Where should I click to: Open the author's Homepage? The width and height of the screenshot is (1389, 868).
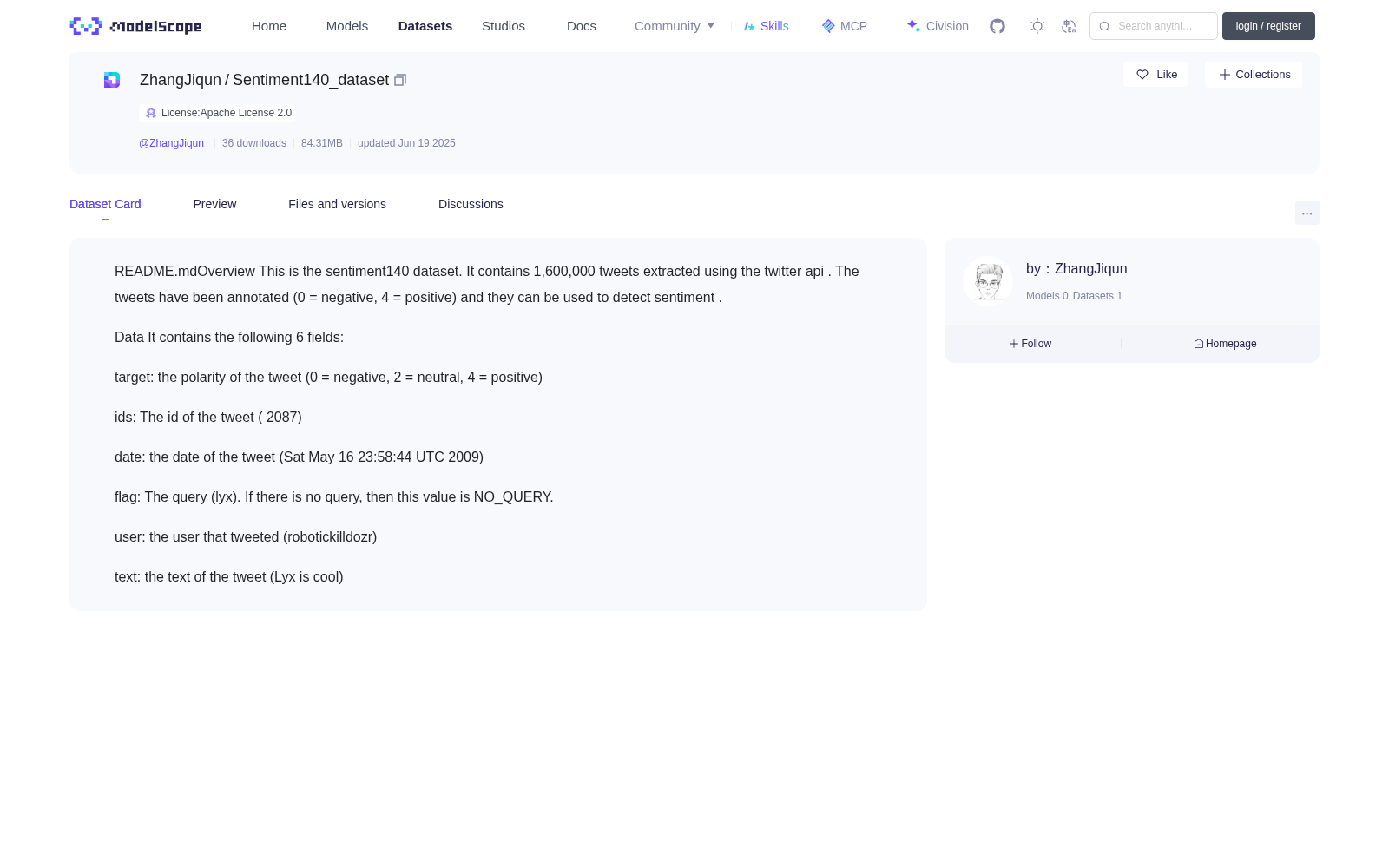tap(1225, 344)
